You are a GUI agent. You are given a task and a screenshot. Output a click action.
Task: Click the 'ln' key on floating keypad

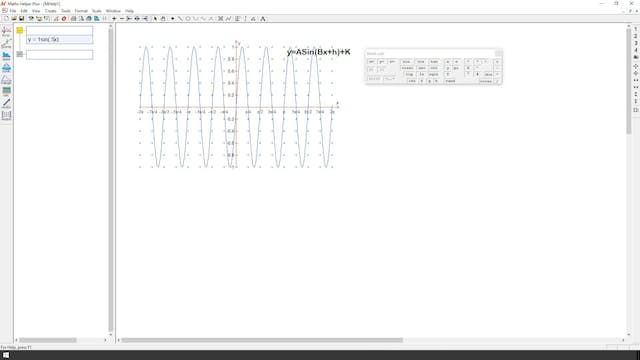pos(422,74)
